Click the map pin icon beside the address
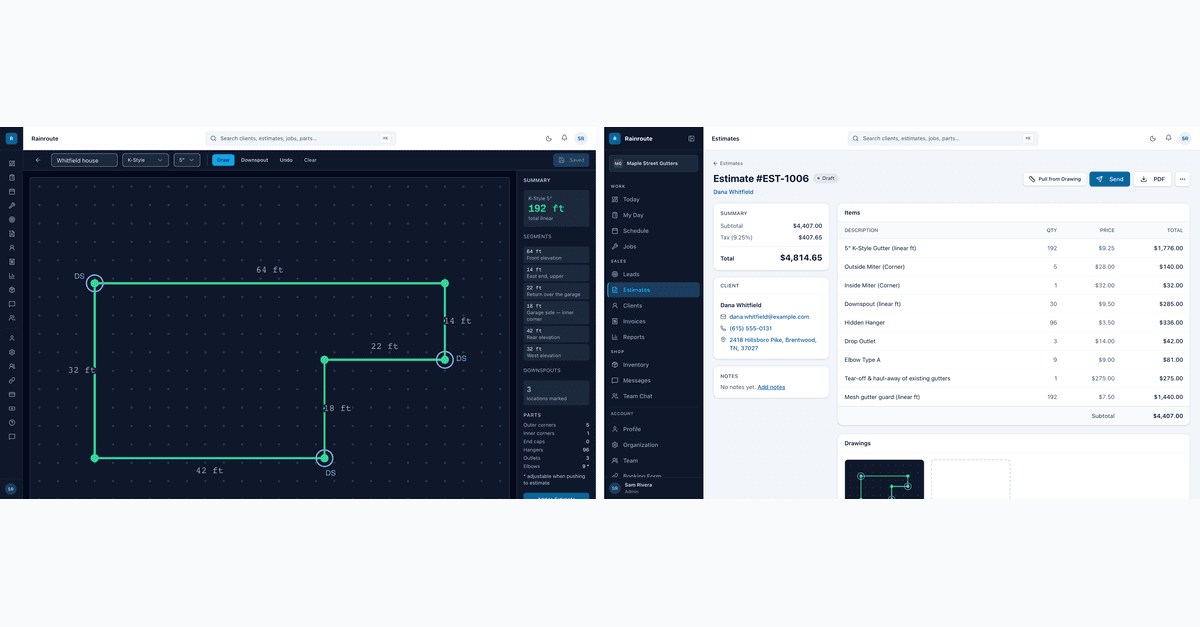Viewport: 1200px width, 627px height. tap(723, 340)
